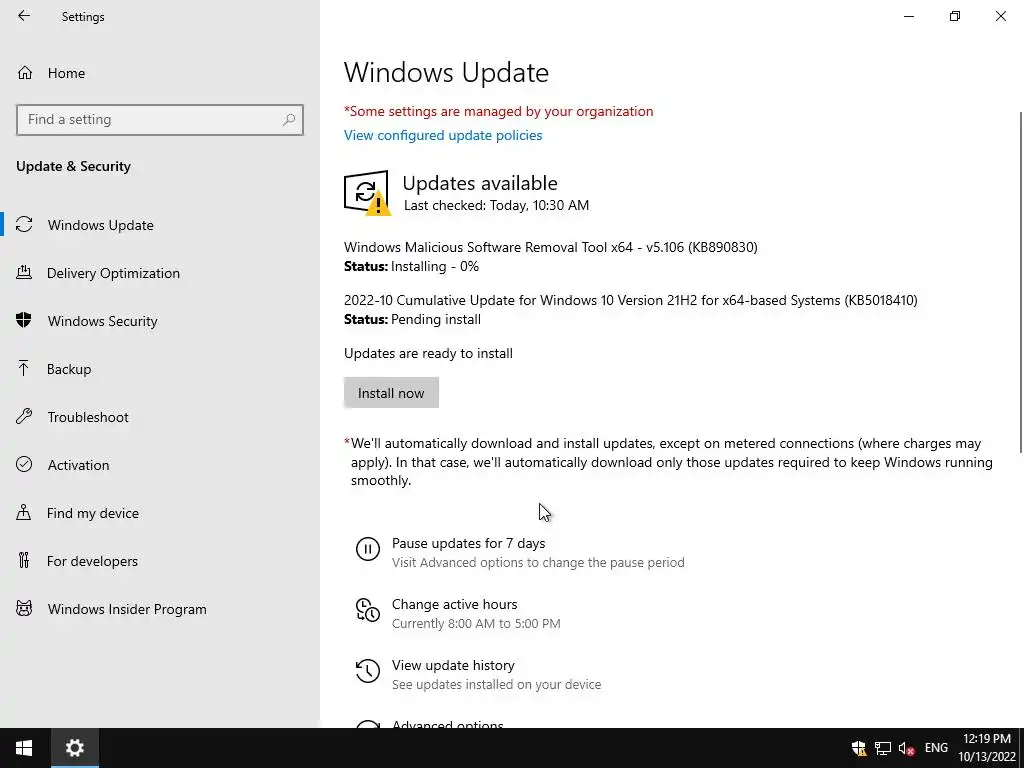Open Change active hours option
This screenshot has width=1024, height=768.
pos(455,604)
